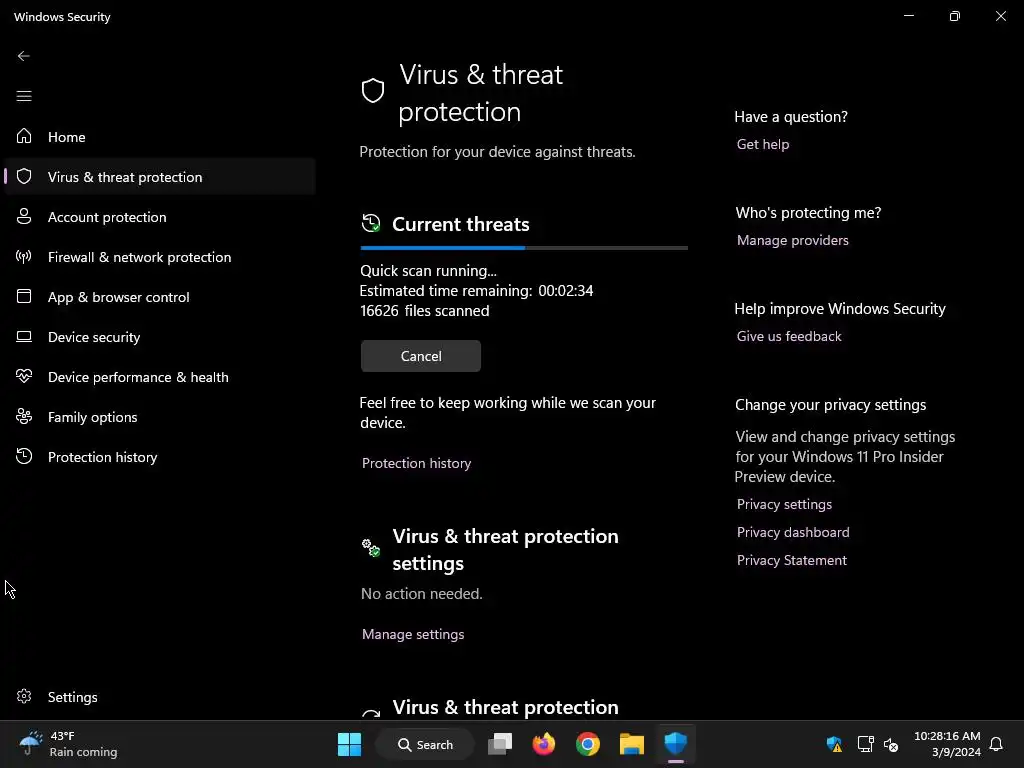Click the muted volume tray icon
This screenshot has height=768, width=1024.
891,744
